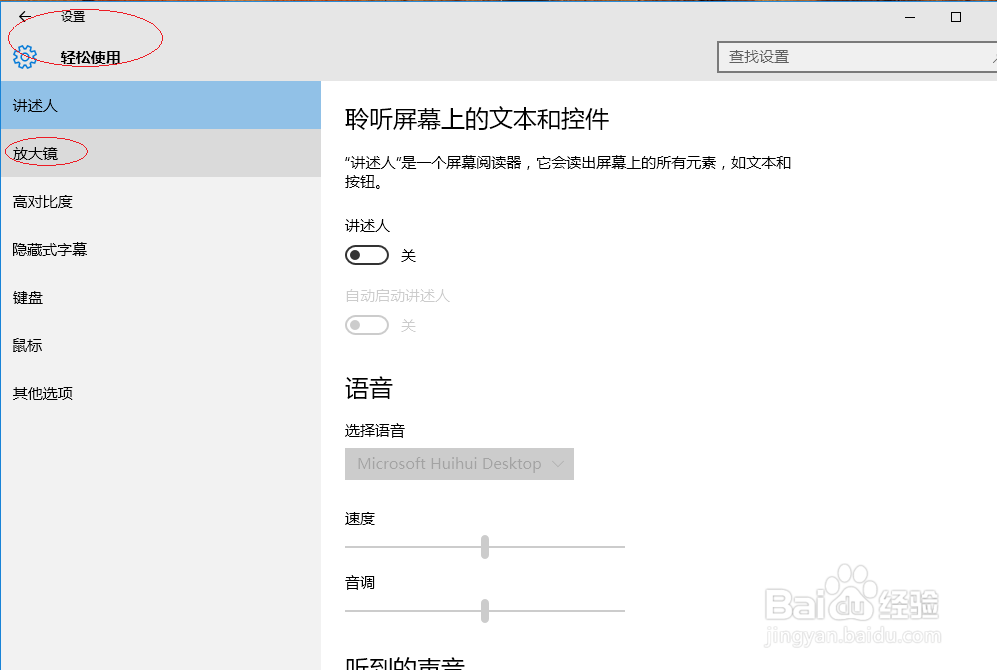
Task: Click the Settings gear icon
Action: [23, 57]
